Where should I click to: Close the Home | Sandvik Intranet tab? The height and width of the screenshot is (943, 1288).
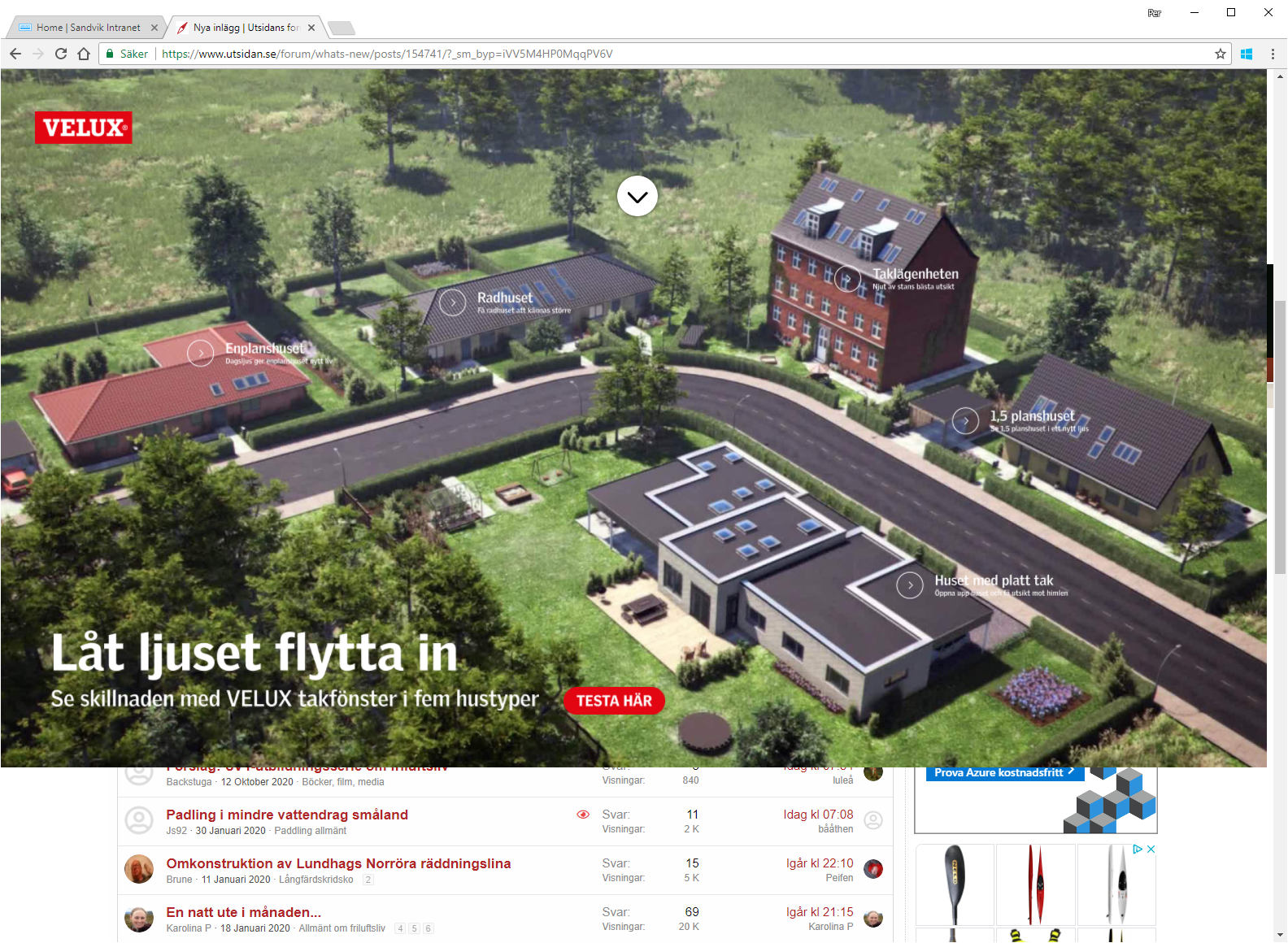point(154,28)
